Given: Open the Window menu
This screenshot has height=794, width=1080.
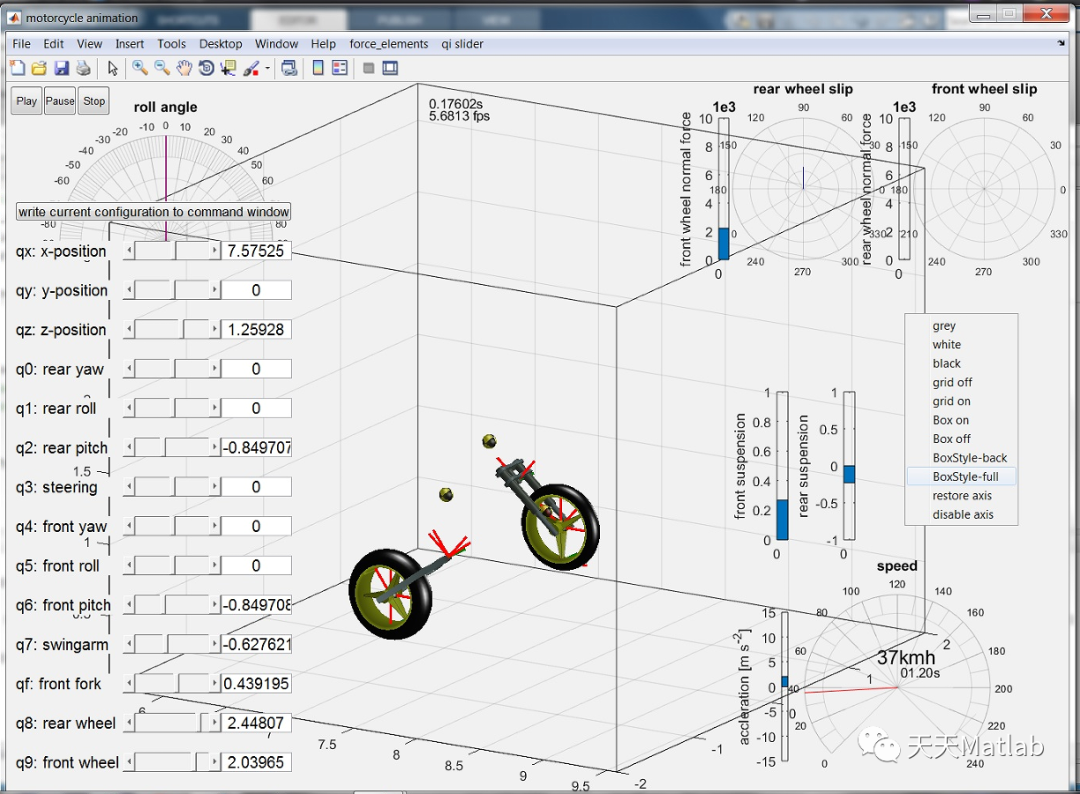Looking at the screenshot, I should pos(276,44).
